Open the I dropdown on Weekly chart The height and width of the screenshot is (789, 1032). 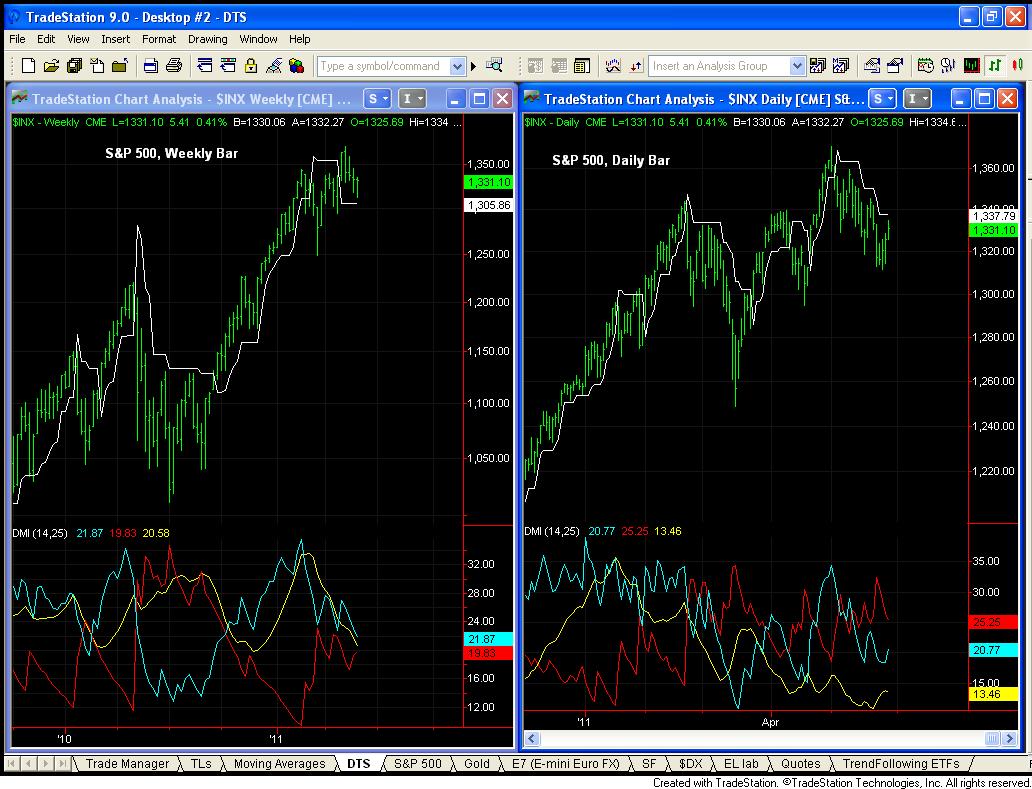pos(413,99)
